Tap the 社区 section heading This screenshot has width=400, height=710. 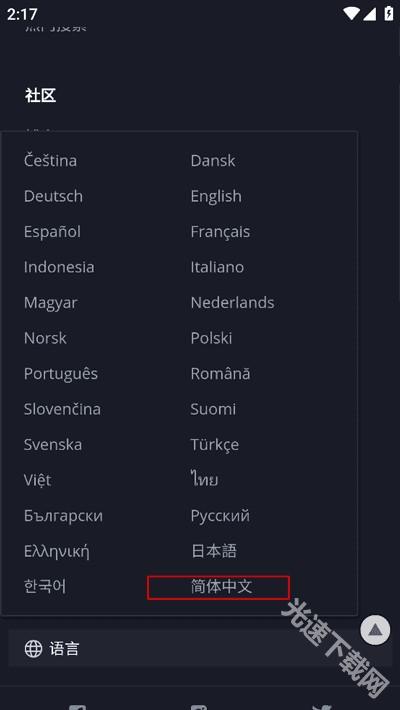tap(41, 96)
